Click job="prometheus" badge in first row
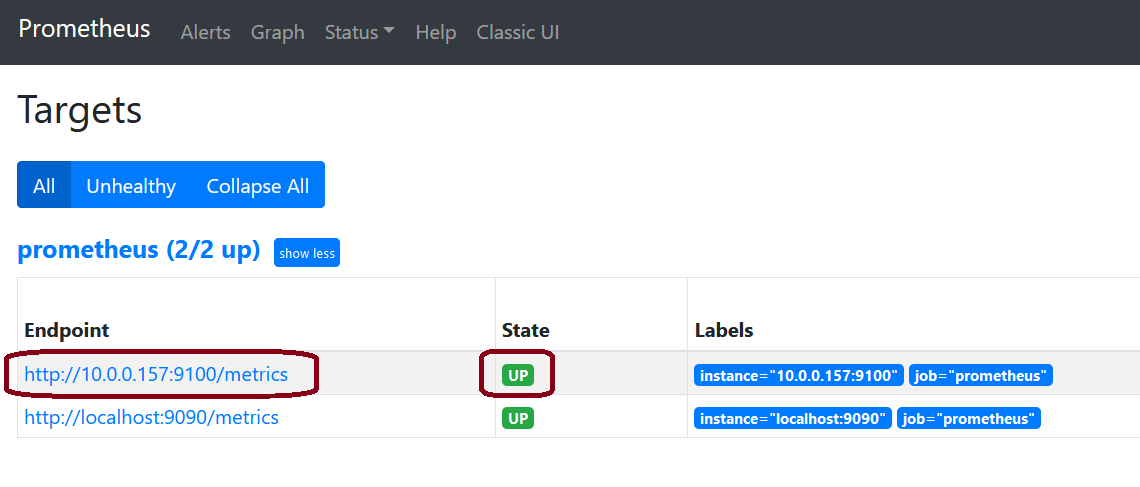 tap(980, 376)
